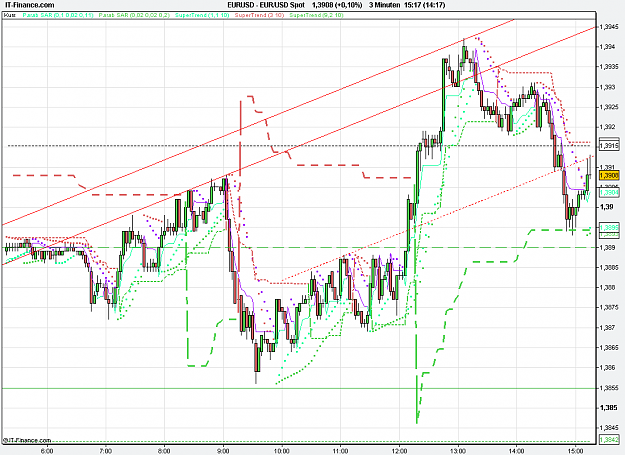Click the cyan 1,3904 indicator price tag
Viewport: 625px width, 455px height.
tap(609, 193)
